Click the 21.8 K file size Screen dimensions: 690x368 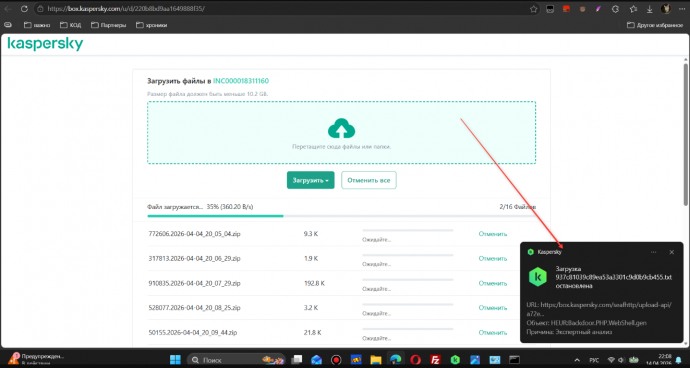[312, 332]
